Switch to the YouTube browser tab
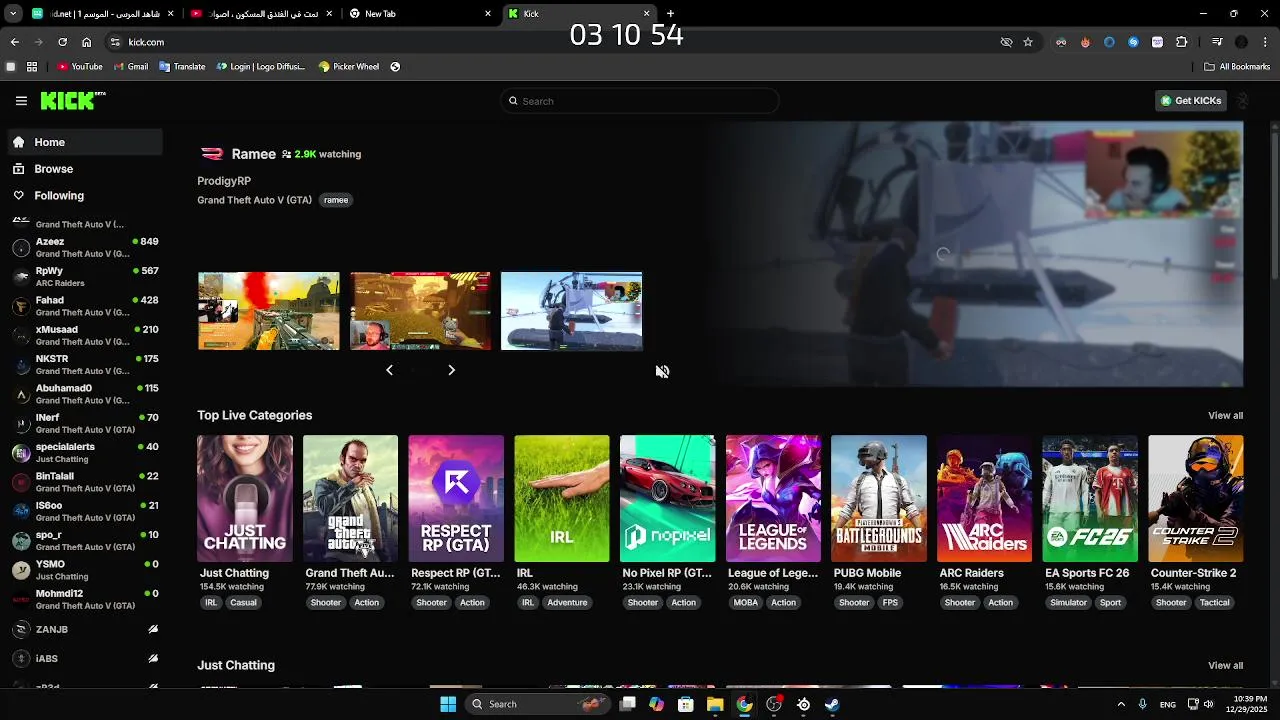Screen dimensions: 1280x720 pyautogui.click(x=262, y=14)
